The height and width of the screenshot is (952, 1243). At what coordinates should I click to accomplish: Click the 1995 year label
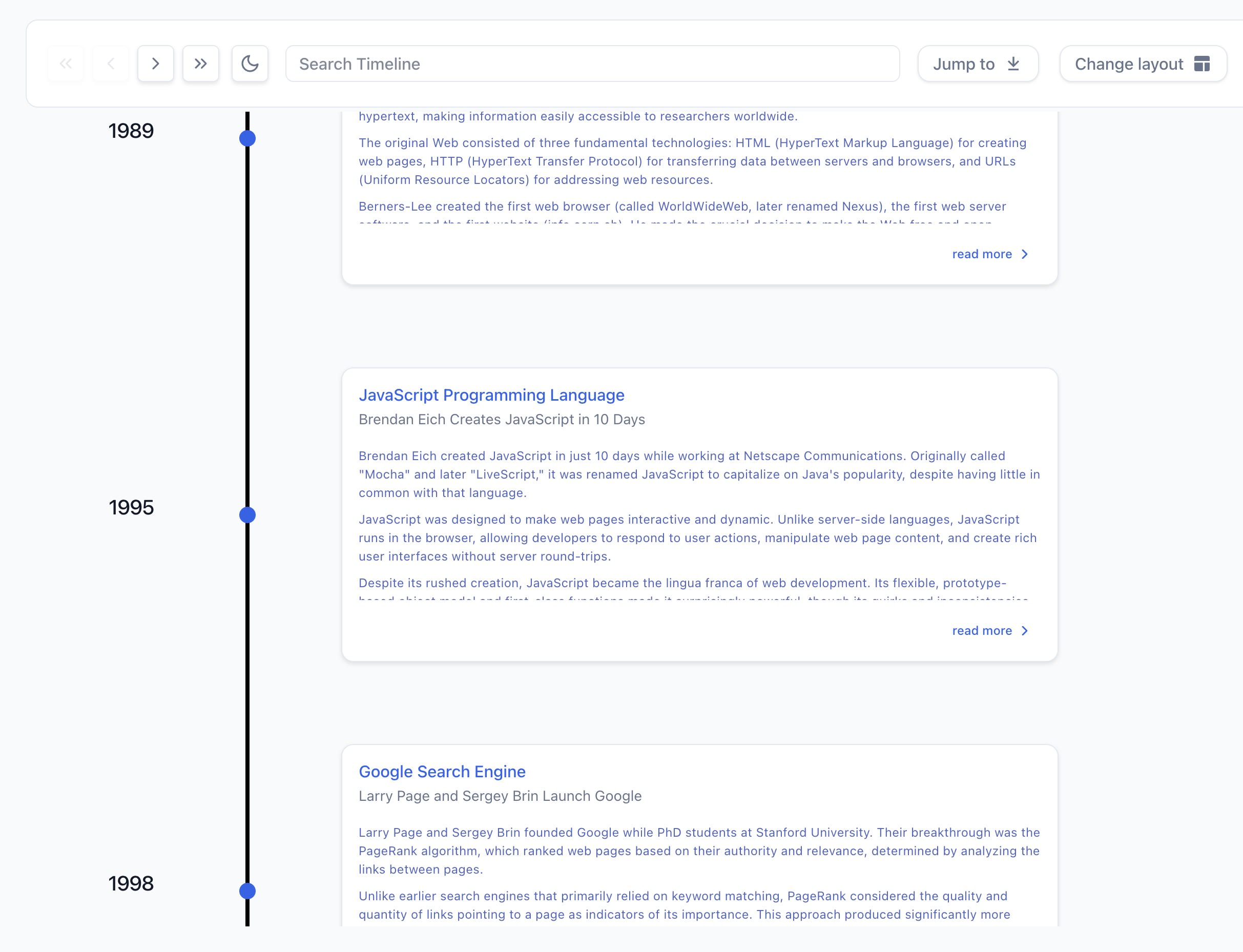point(132,508)
